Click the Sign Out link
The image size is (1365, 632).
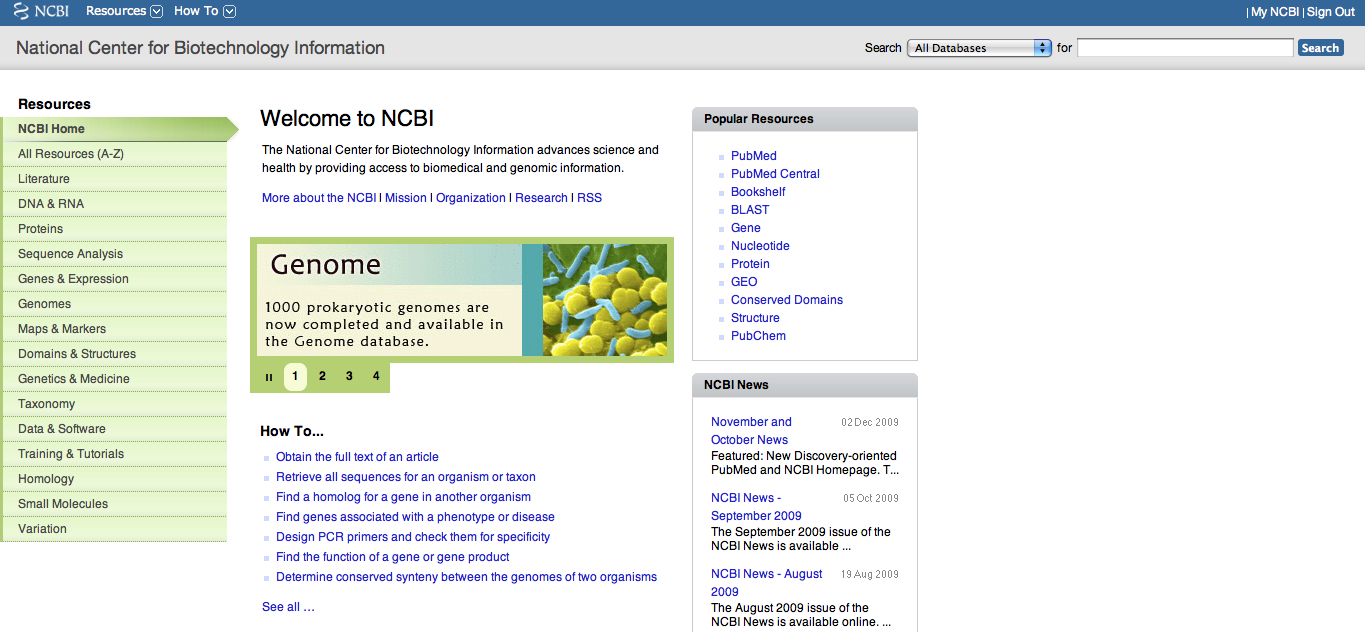coord(1331,12)
